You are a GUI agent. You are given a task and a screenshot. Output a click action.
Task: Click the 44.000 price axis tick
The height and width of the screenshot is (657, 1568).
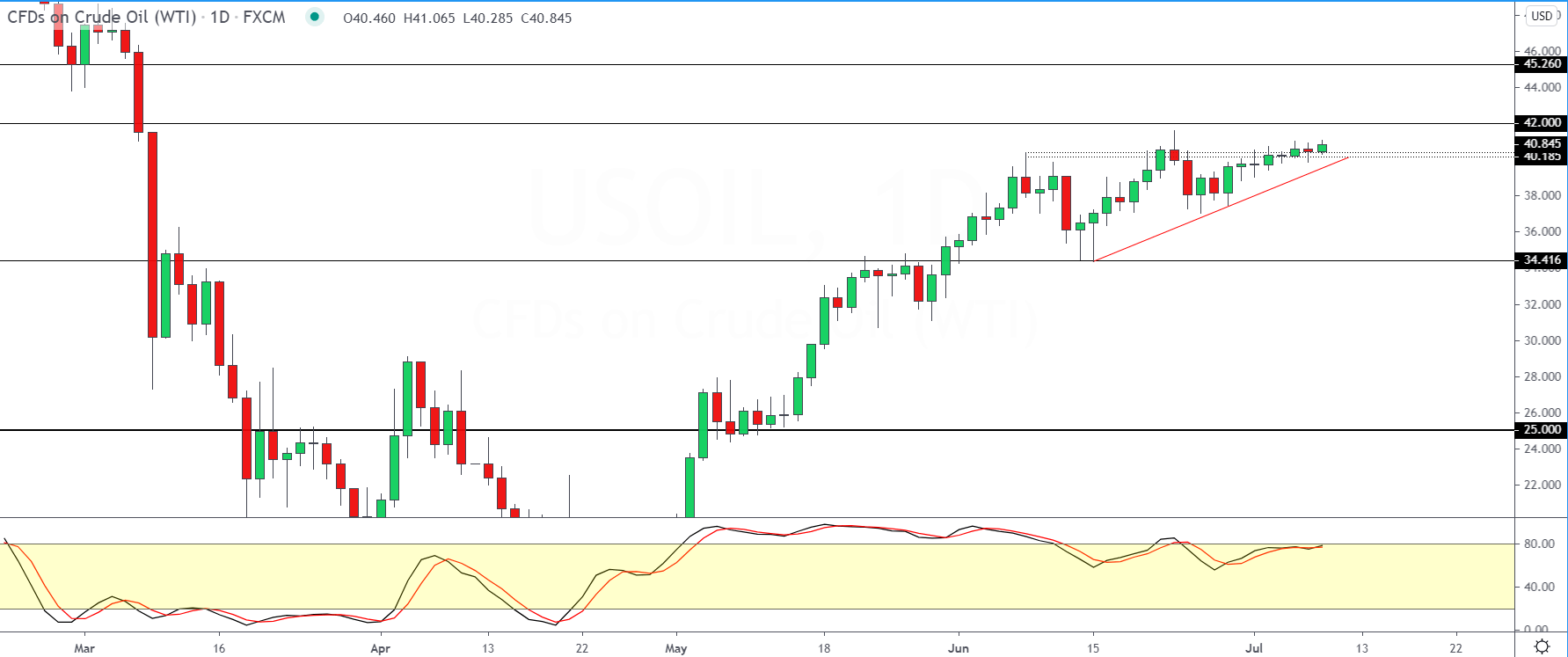(x=1542, y=87)
